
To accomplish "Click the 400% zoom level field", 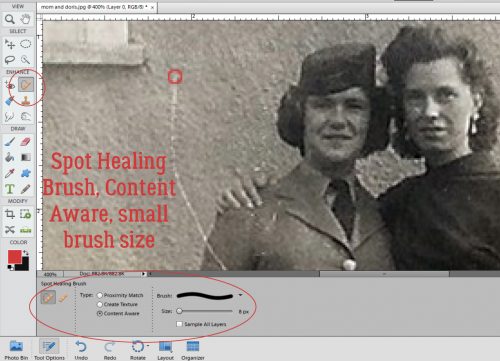I will 50,274.
